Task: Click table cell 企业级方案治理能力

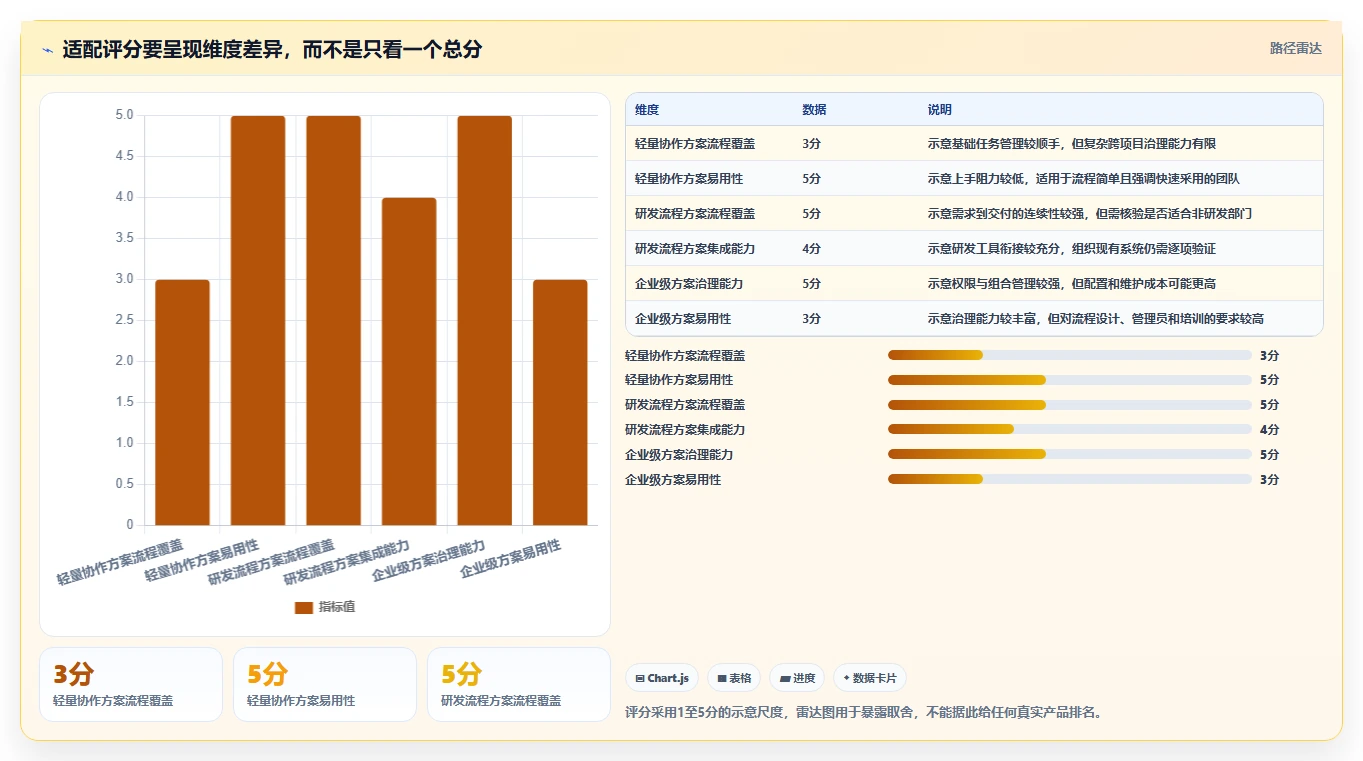Action: [x=689, y=284]
